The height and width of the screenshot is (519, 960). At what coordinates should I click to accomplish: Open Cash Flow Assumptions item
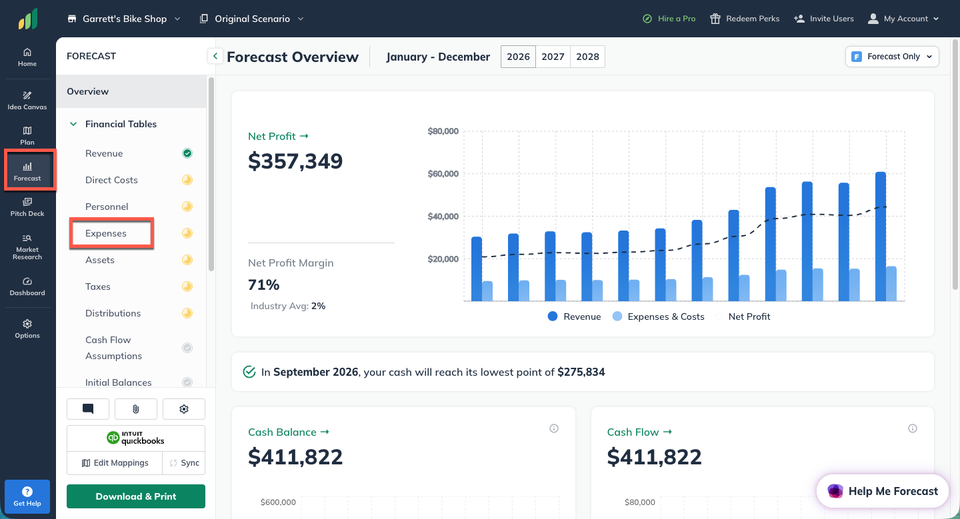click(x=114, y=348)
